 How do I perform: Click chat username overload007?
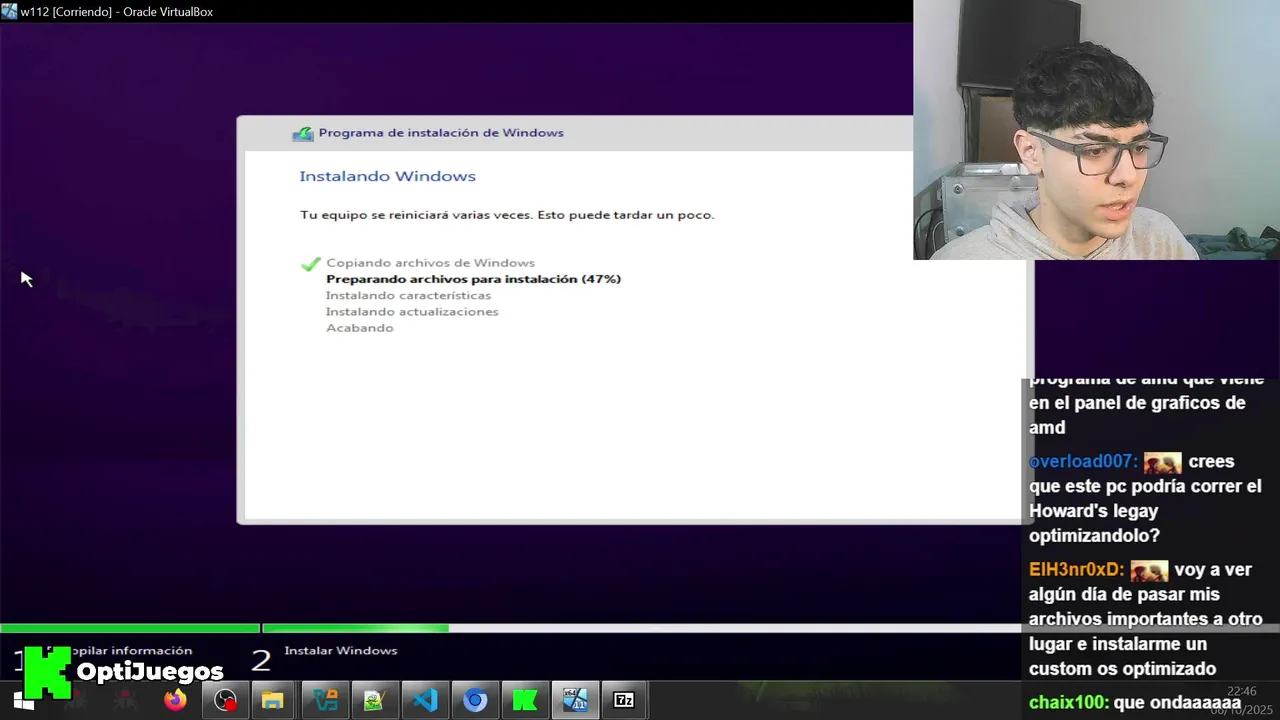pyautogui.click(x=1083, y=461)
